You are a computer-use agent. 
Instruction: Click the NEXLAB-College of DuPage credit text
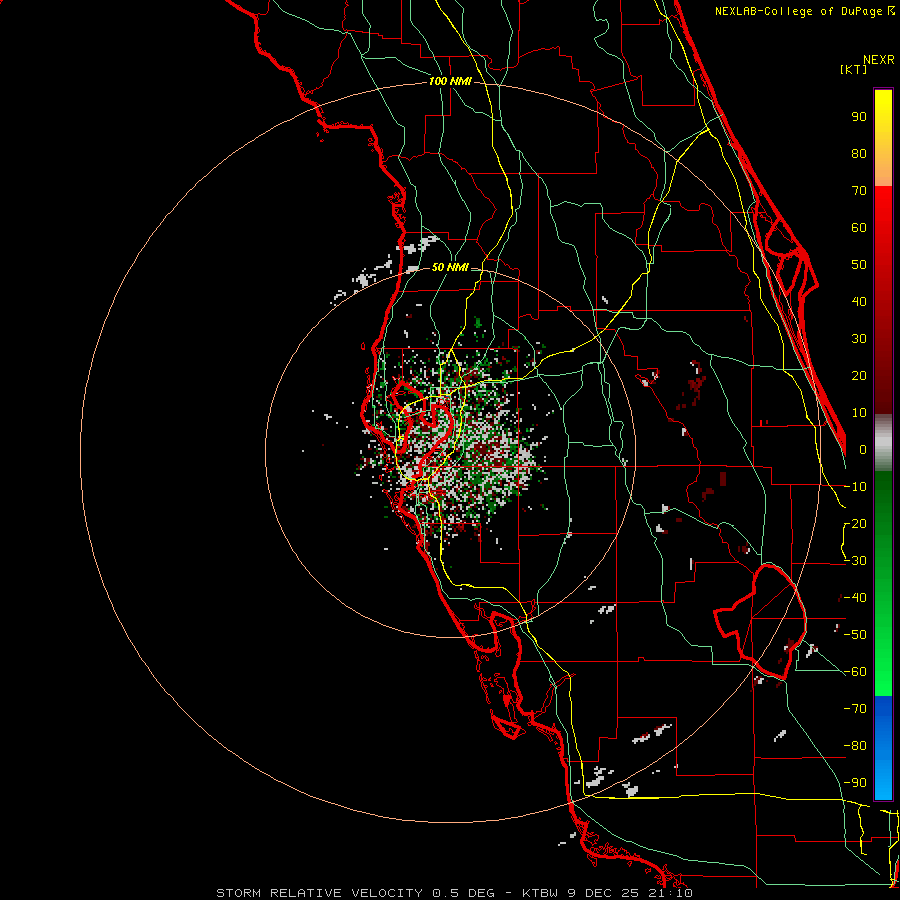pyautogui.click(x=804, y=11)
